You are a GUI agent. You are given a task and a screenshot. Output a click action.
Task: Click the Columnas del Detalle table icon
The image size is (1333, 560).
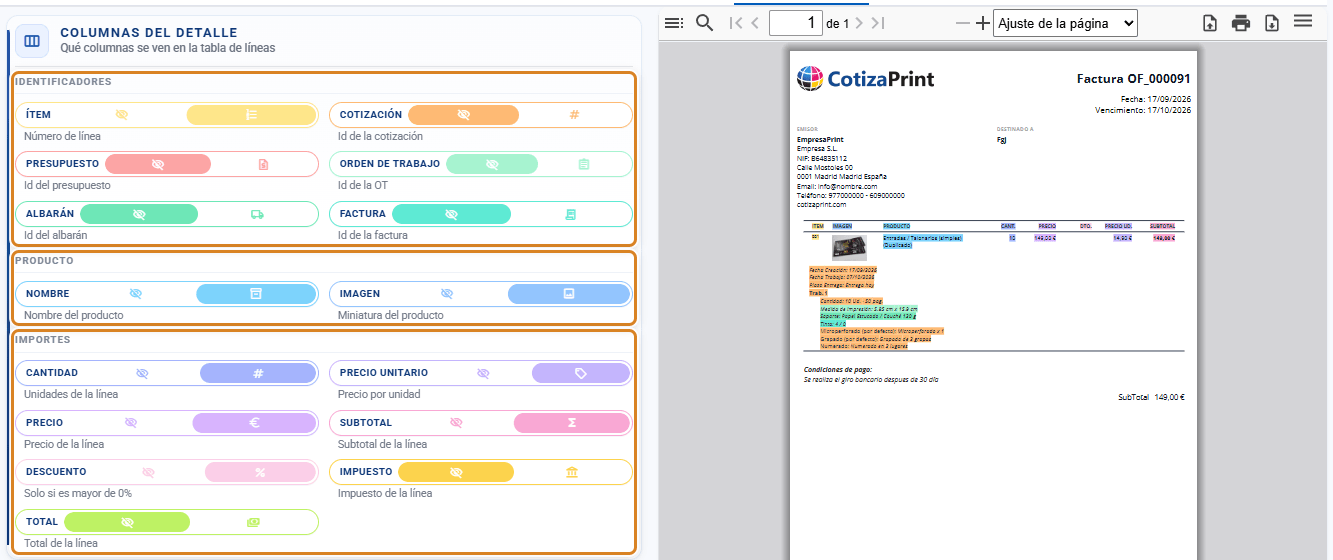(32, 41)
